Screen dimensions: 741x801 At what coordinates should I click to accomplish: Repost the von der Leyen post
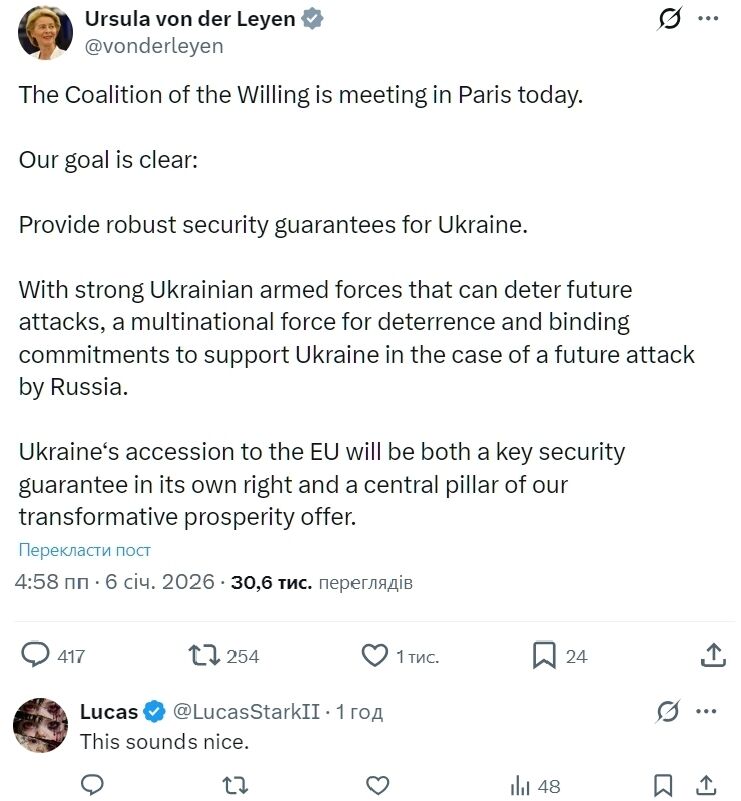click(x=204, y=655)
